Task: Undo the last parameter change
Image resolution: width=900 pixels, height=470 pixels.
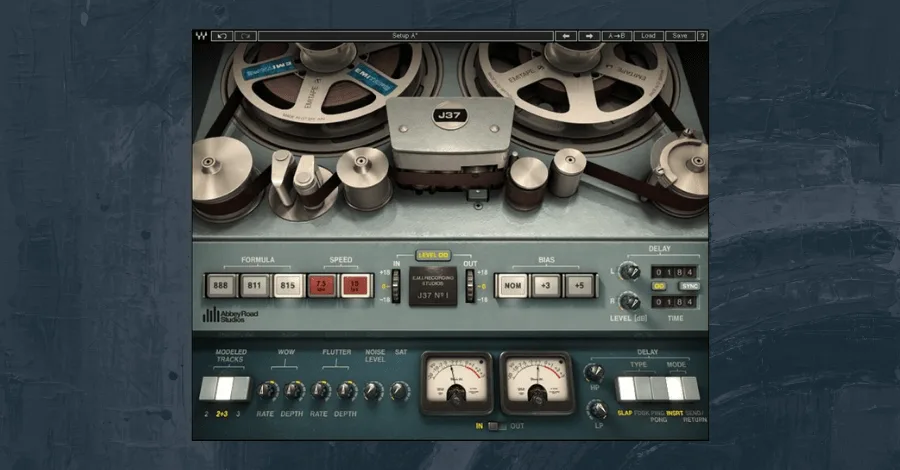Action: (x=222, y=36)
